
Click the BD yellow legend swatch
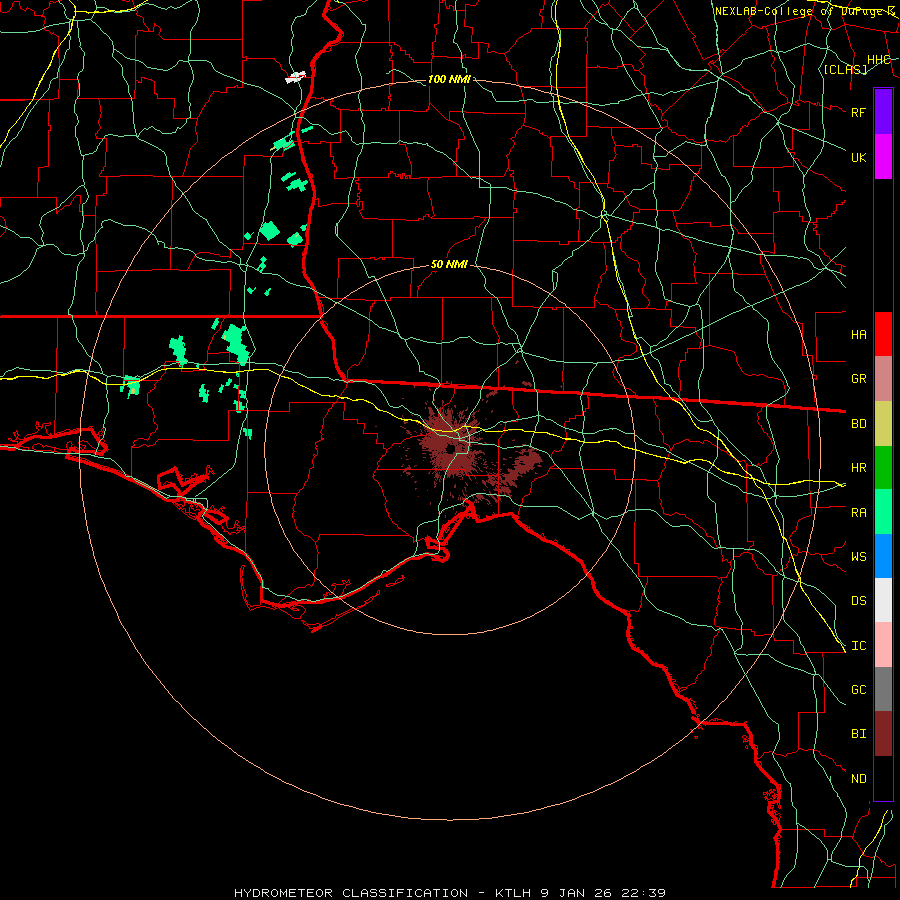pos(883,424)
